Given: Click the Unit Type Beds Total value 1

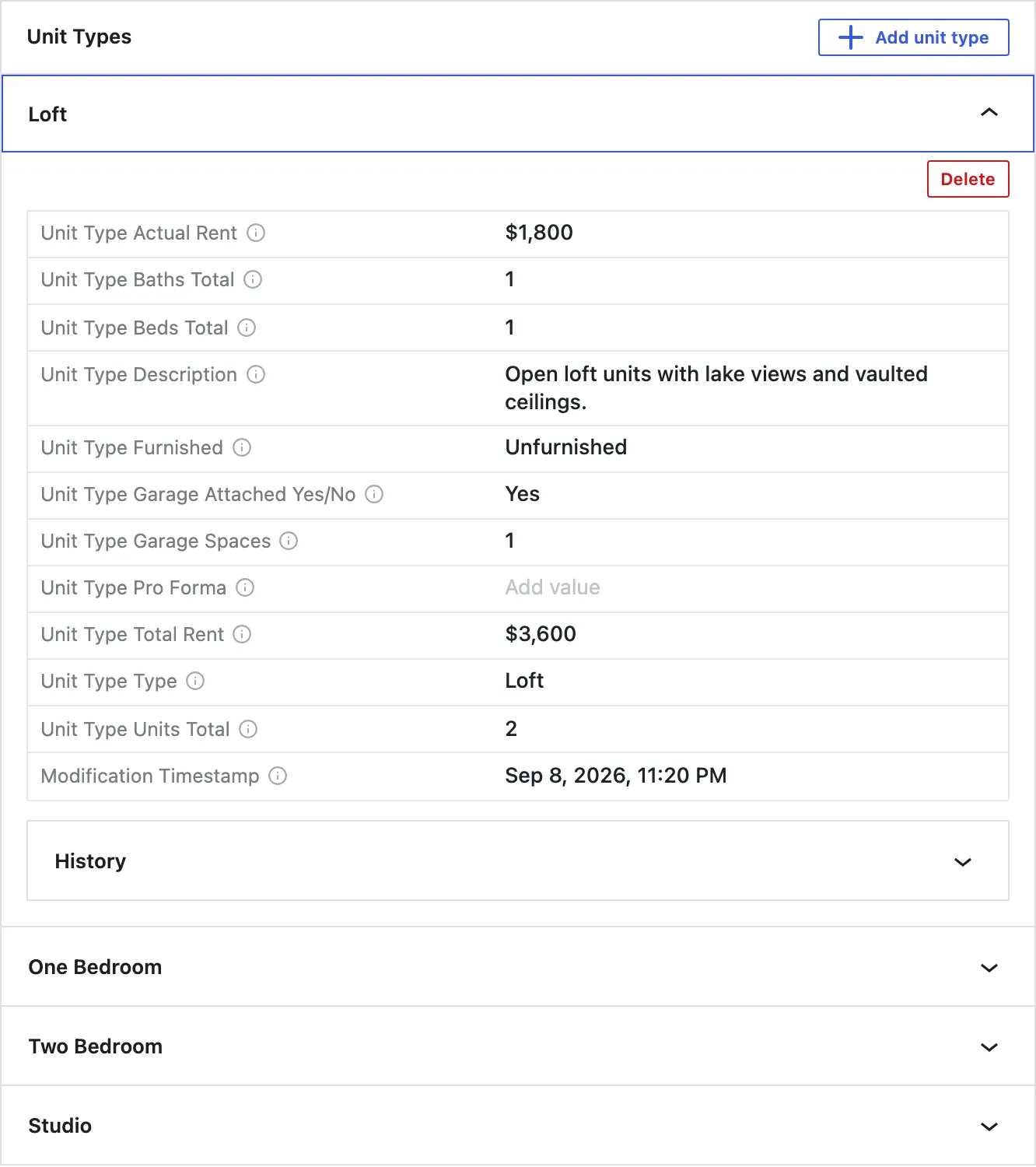Looking at the screenshot, I should click(x=509, y=328).
